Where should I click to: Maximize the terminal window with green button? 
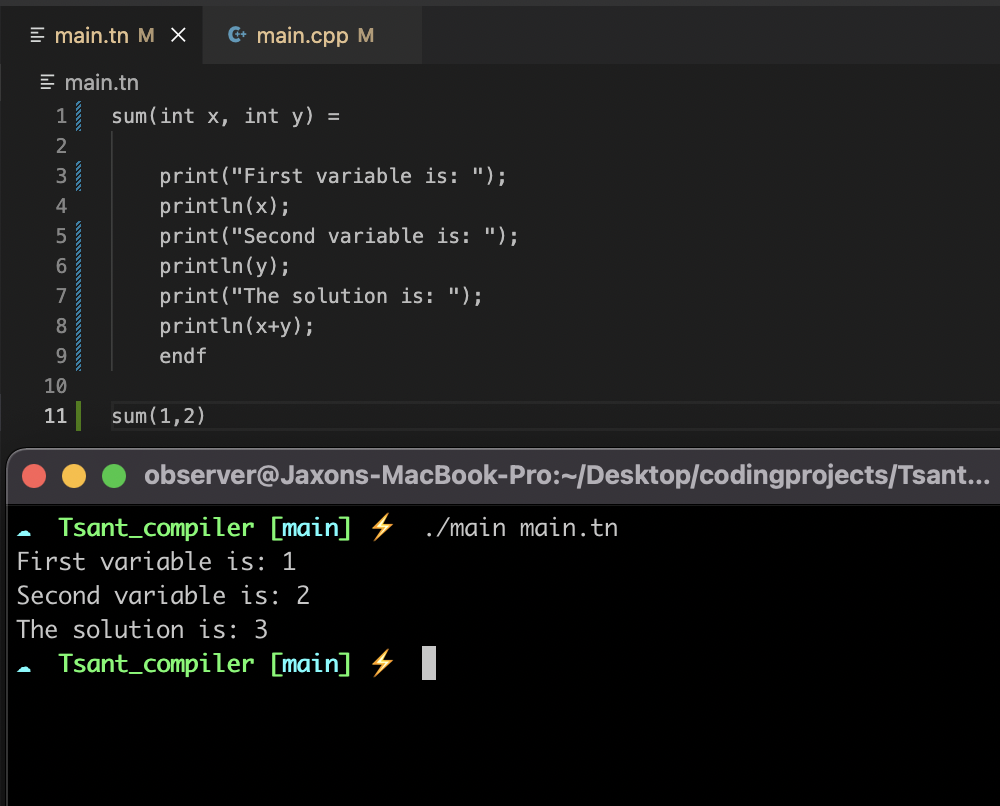coord(114,476)
